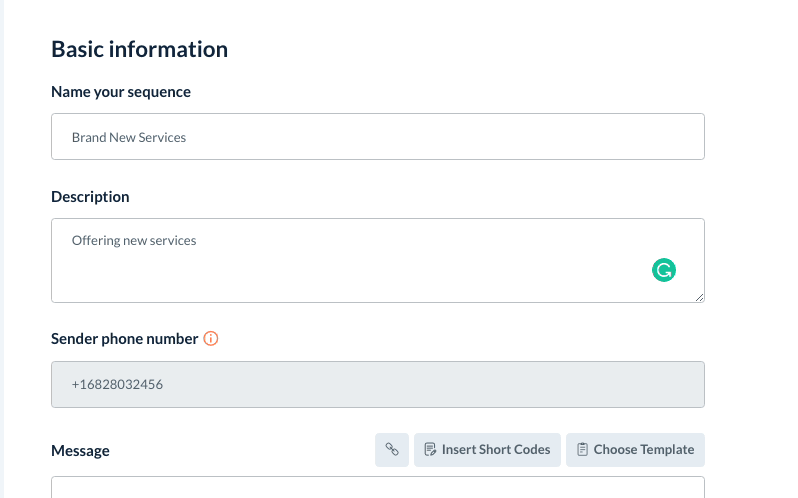Viewport: 798px width, 498px height.
Task: Open the Choose Template button label
Action: (x=643, y=450)
